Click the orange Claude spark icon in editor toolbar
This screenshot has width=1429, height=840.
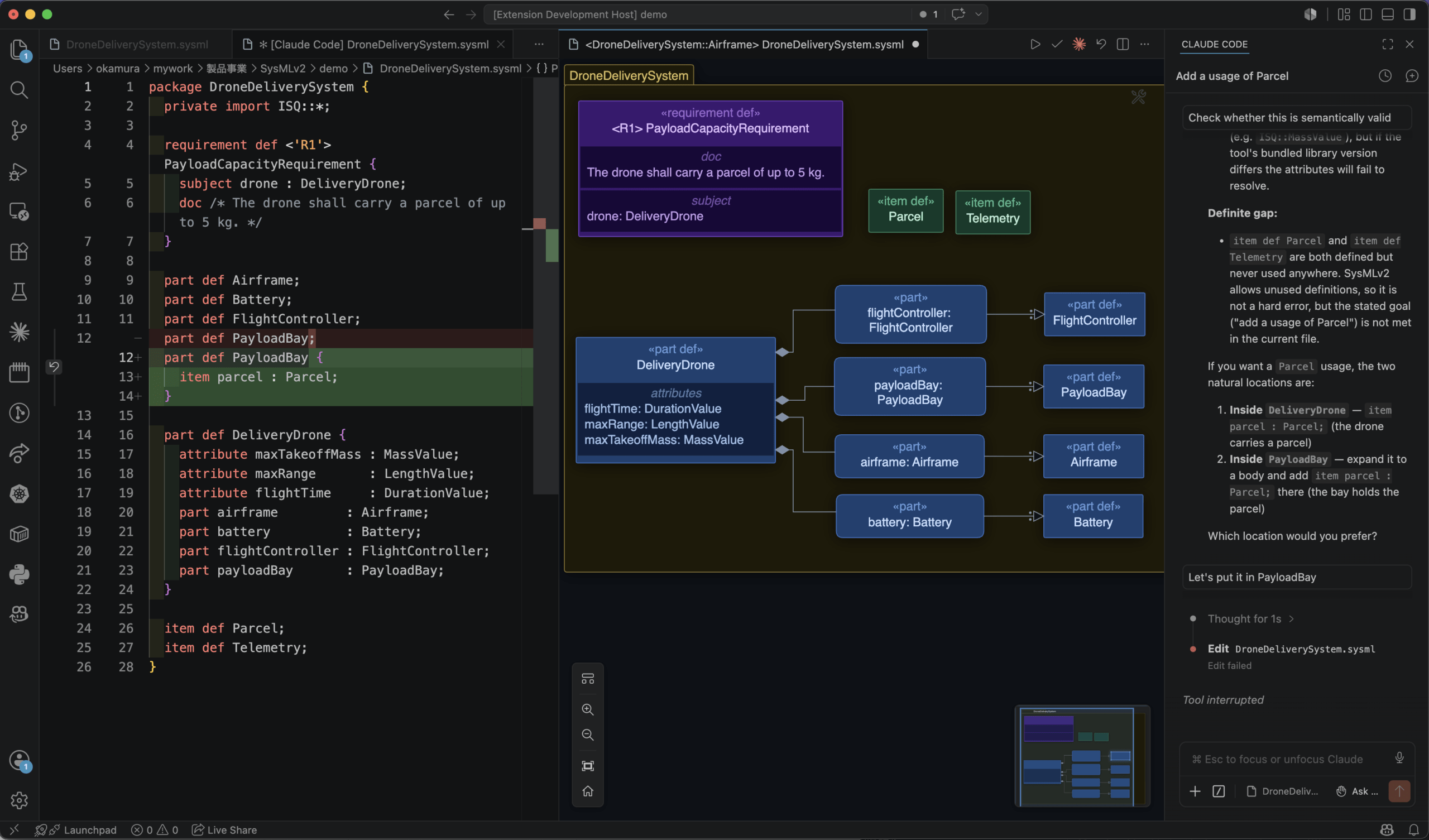click(x=1079, y=44)
